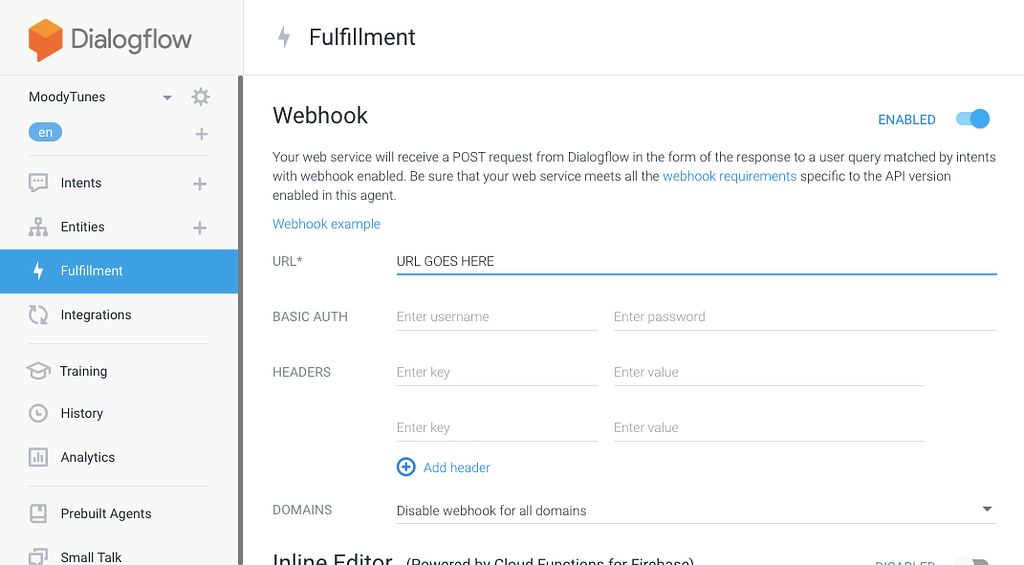This screenshot has height=565, width=1024.
Task: Open the webhook requirements link
Action: (x=729, y=176)
